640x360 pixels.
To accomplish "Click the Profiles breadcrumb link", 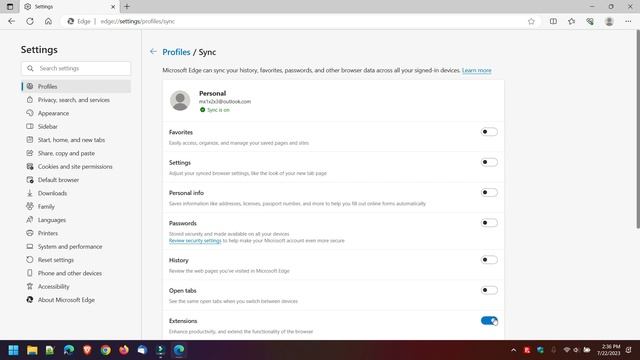I will [x=176, y=52].
